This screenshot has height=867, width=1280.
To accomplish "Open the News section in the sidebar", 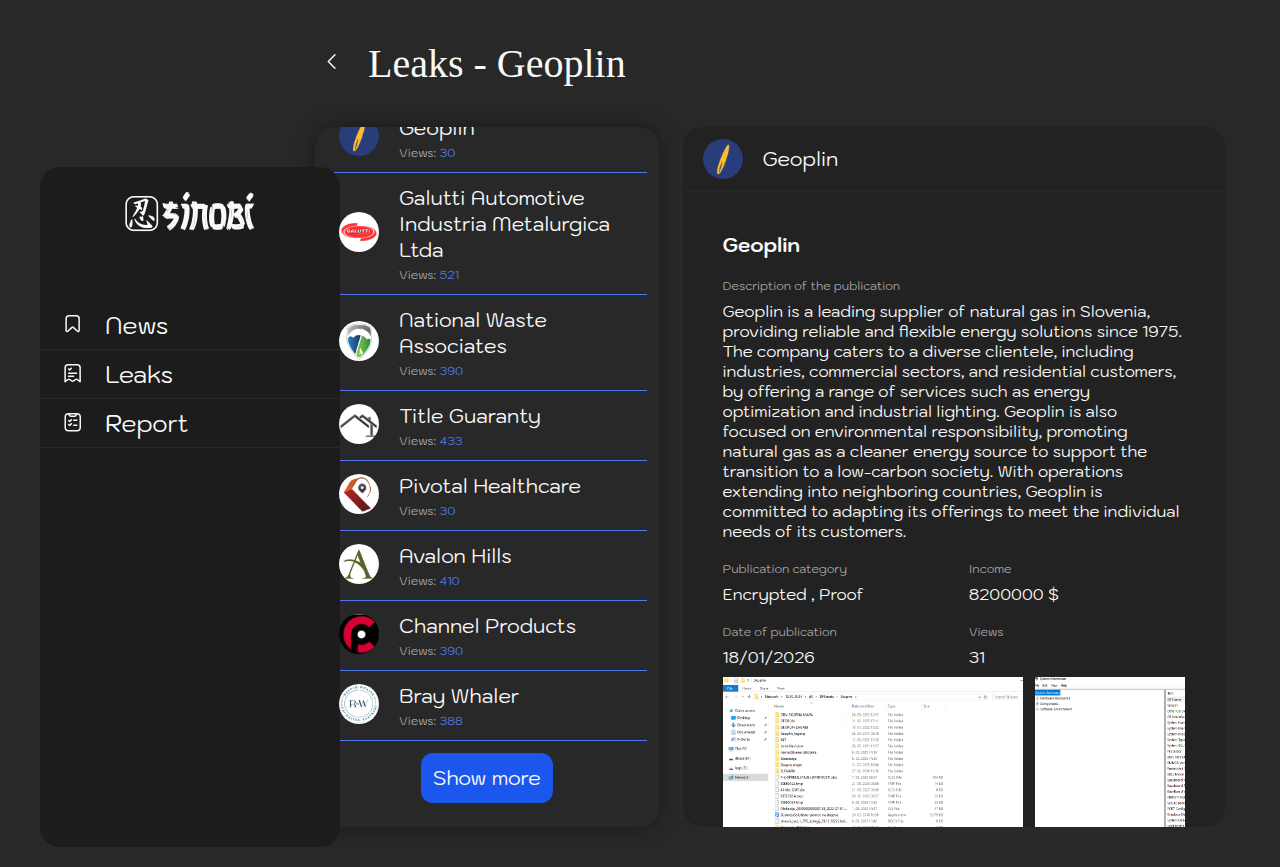I will coord(137,326).
